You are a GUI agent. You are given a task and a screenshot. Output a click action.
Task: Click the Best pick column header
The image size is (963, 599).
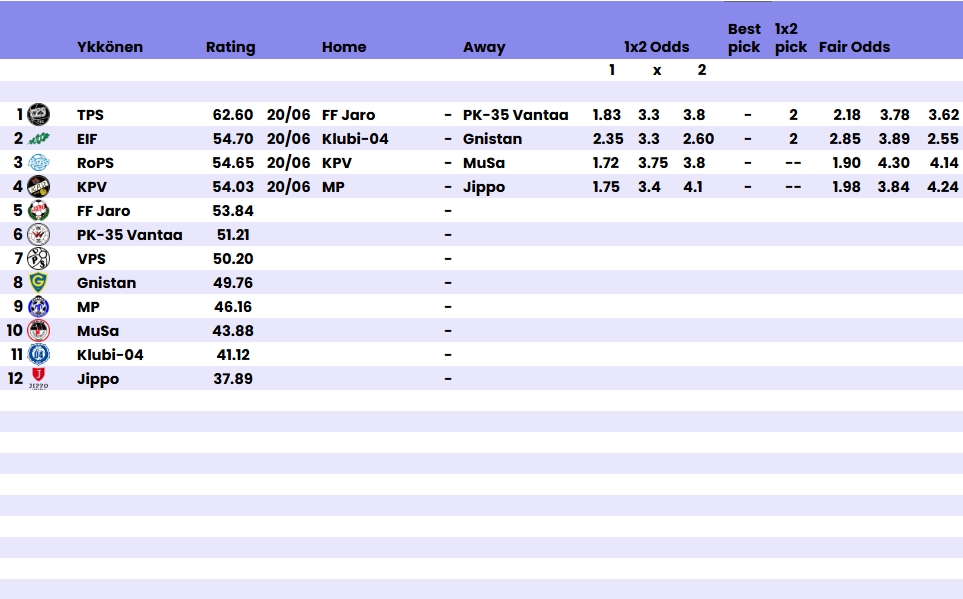(744, 38)
